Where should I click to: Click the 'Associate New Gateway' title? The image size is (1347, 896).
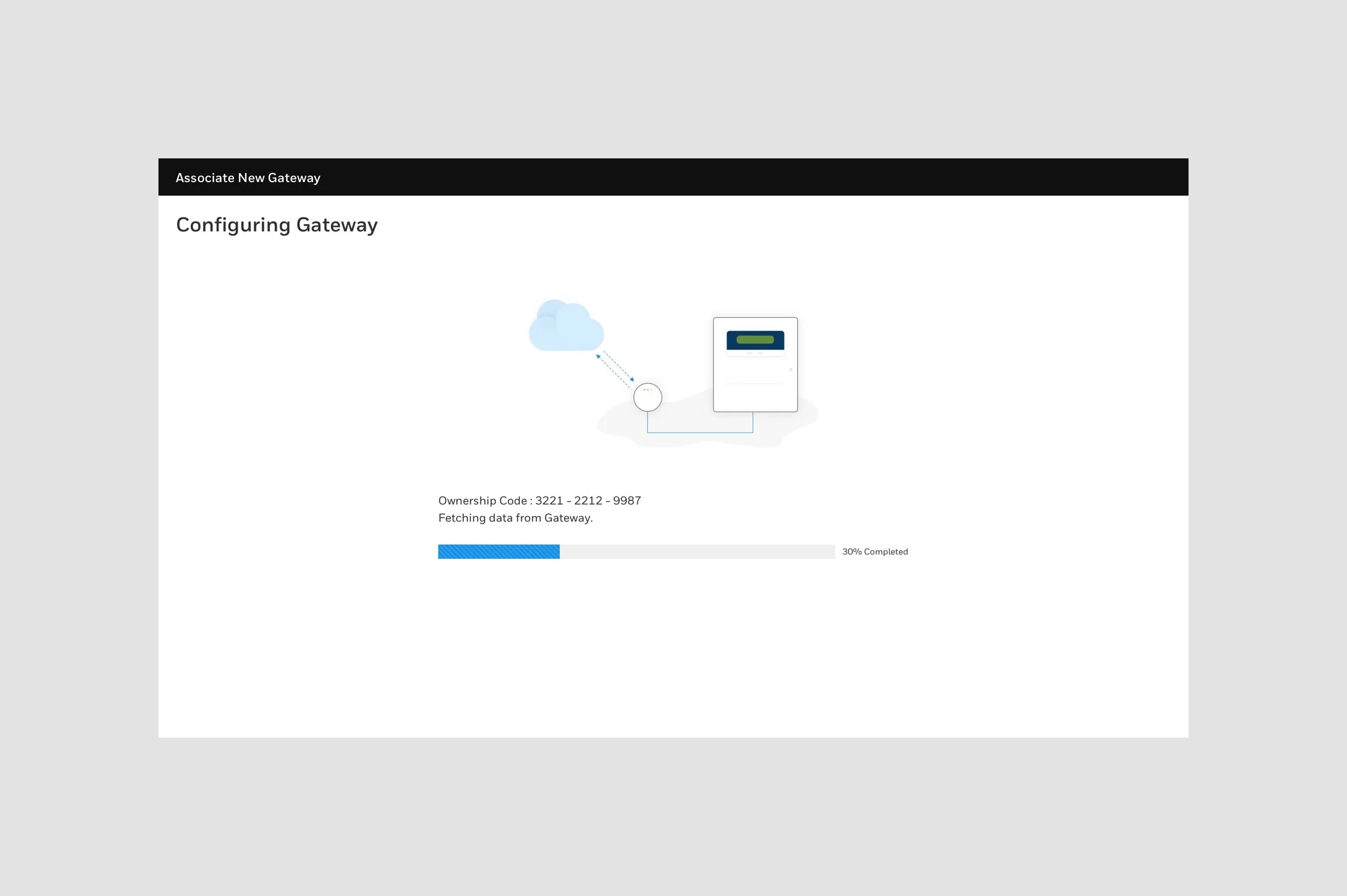click(x=247, y=178)
